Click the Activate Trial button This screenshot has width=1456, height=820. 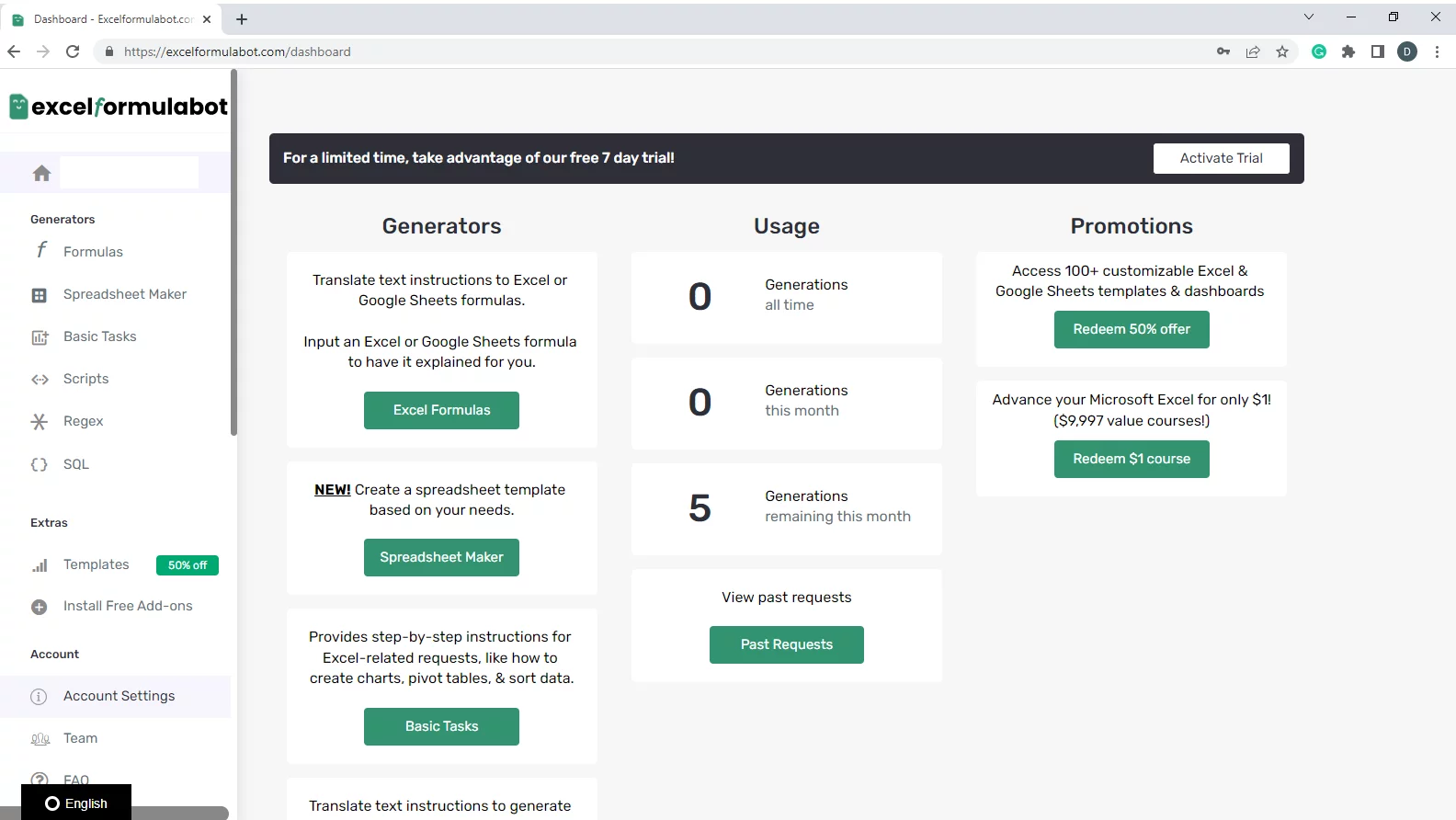pos(1221,158)
